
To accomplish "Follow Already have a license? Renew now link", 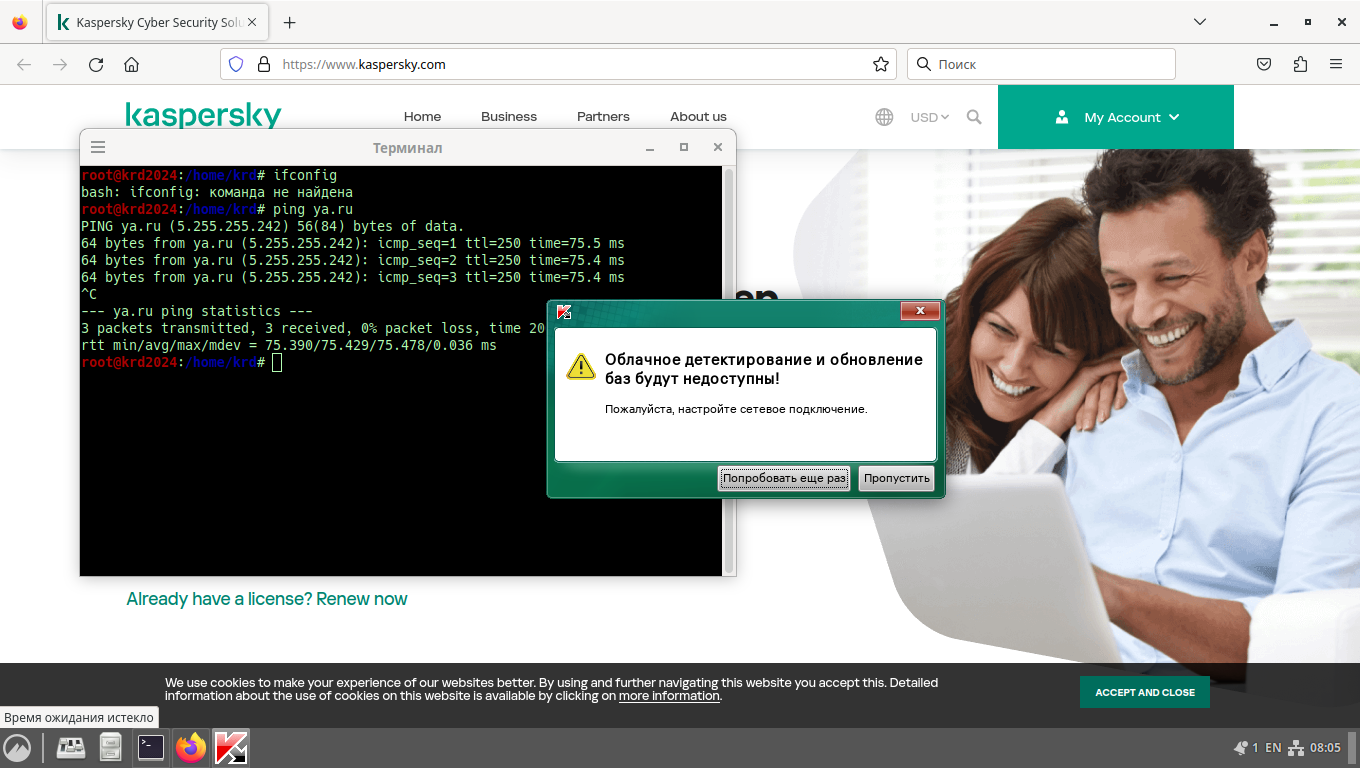I will pyautogui.click(x=267, y=599).
